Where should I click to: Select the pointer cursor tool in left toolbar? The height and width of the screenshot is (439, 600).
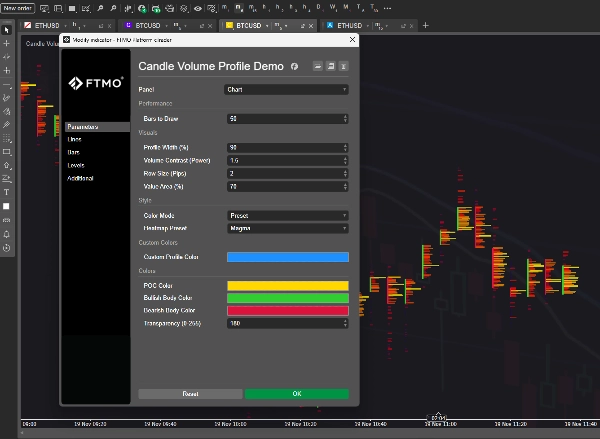[x=7, y=30]
